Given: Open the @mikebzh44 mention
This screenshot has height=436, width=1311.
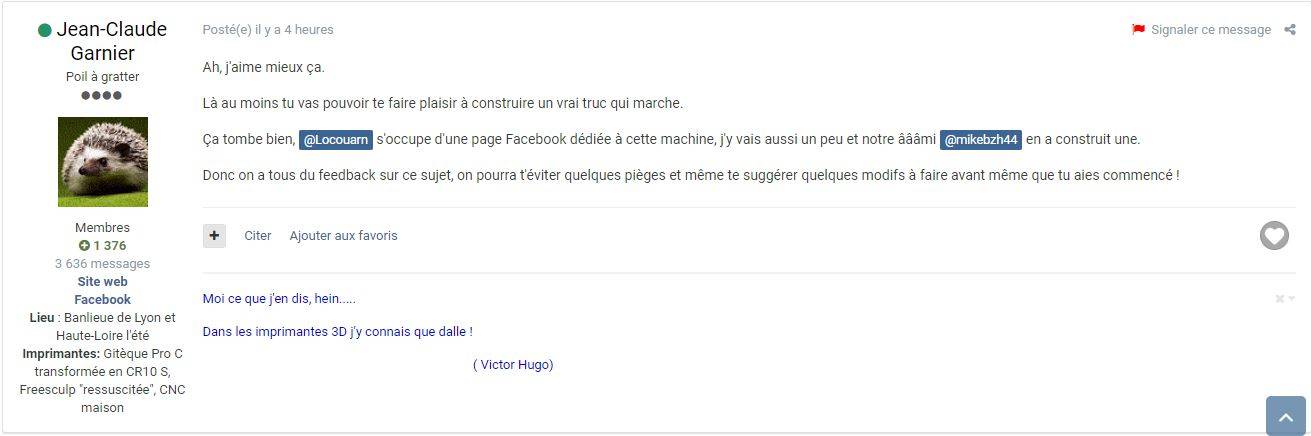Looking at the screenshot, I should tap(981, 140).
